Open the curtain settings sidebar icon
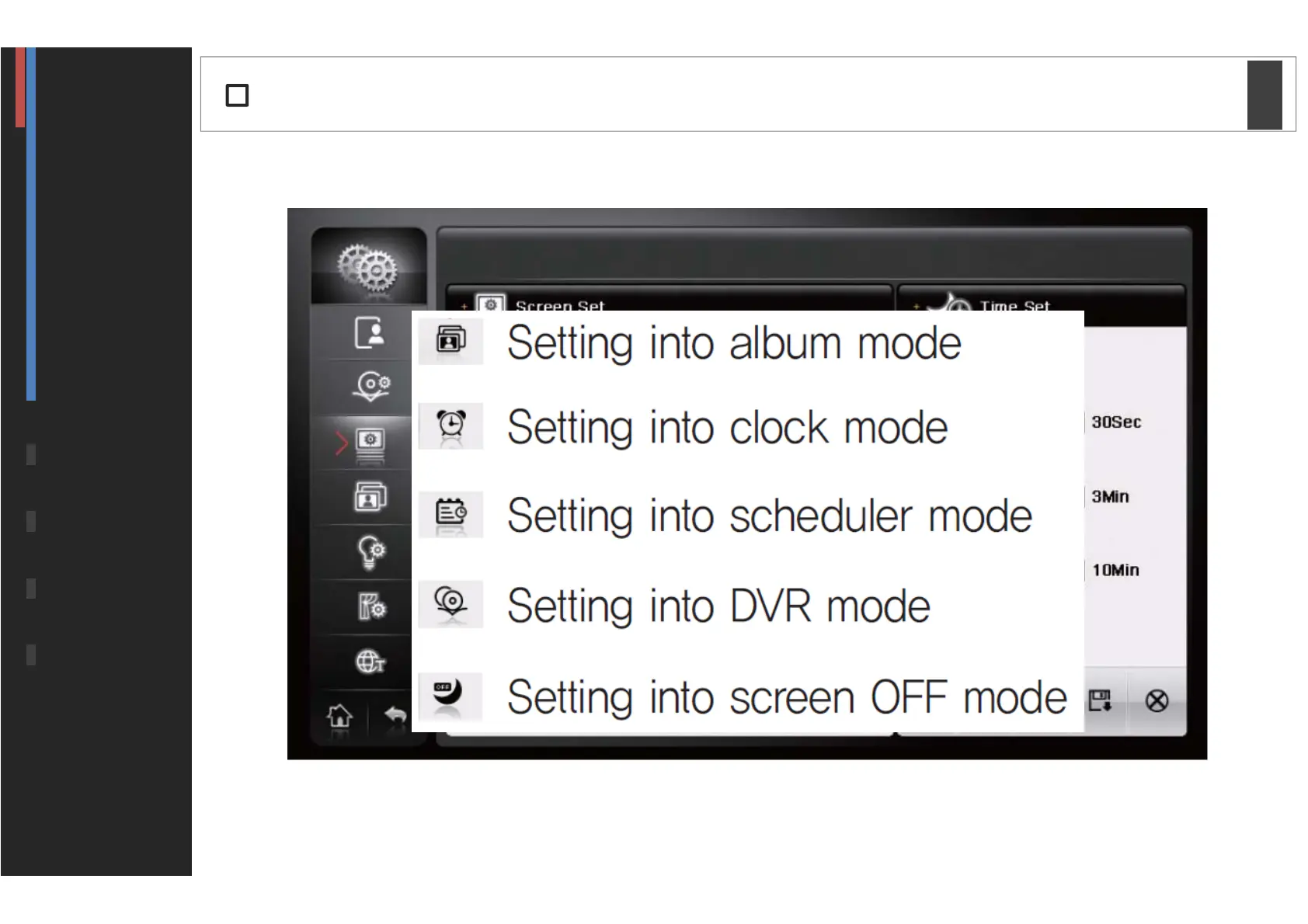The height and width of the screenshot is (924, 1308). pyautogui.click(x=371, y=607)
